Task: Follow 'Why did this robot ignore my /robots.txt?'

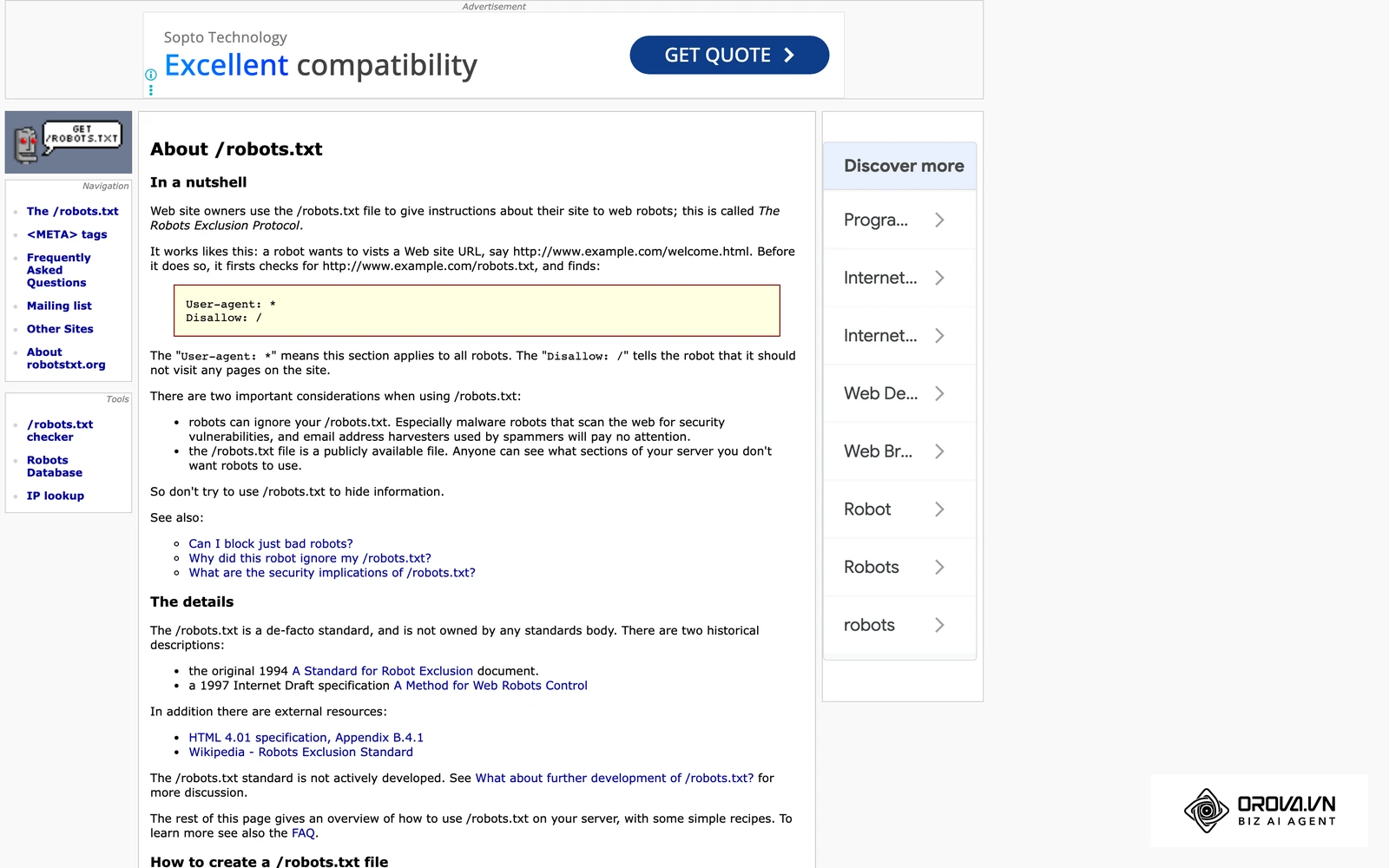Action: tap(310, 558)
